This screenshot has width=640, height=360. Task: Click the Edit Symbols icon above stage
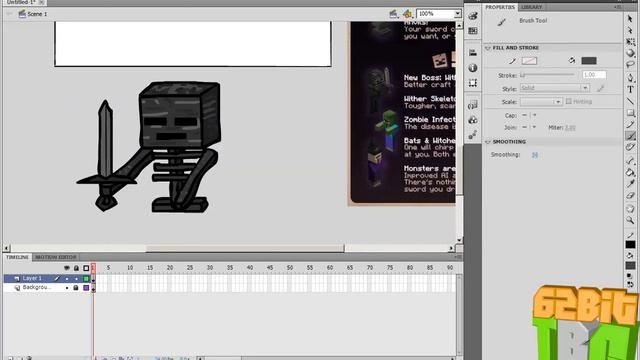click(407, 14)
